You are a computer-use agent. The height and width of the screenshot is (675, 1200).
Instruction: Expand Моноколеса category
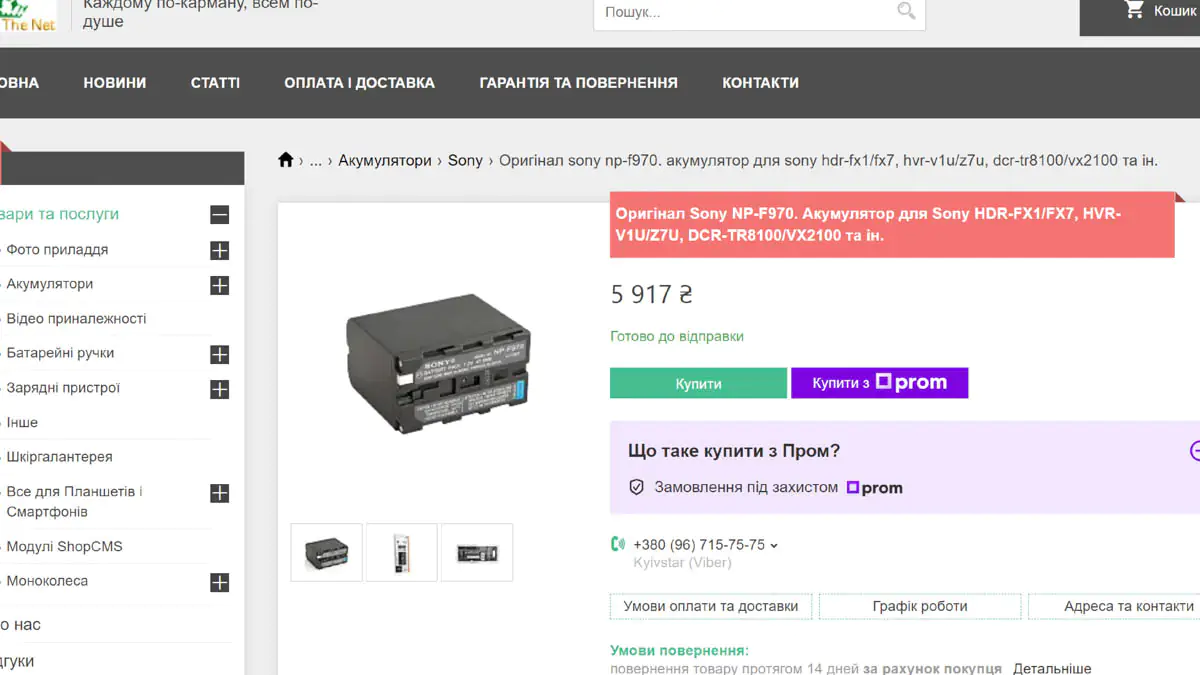click(x=220, y=582)
